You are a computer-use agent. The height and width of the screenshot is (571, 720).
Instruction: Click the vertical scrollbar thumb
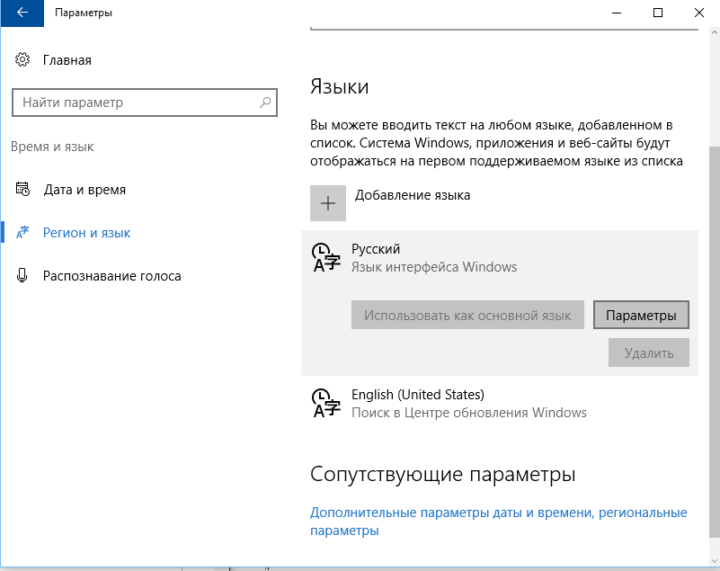[714, 342]
